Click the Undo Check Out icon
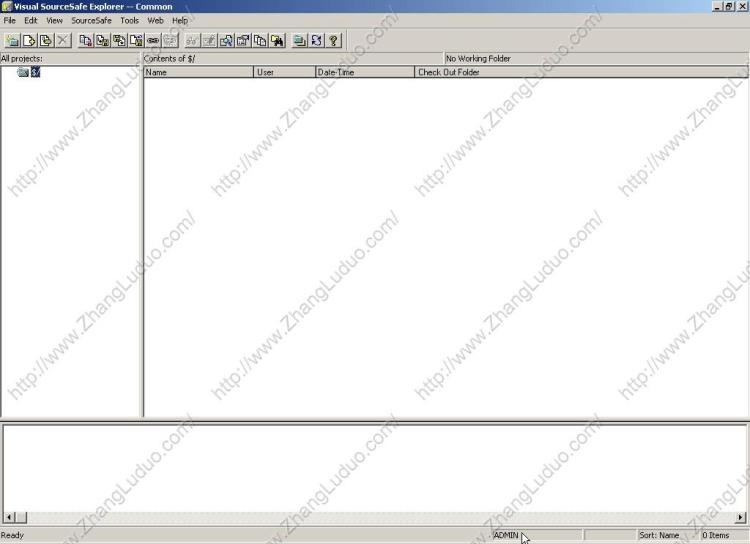Viewport: 750px width, 544px height. coord(136,41)
